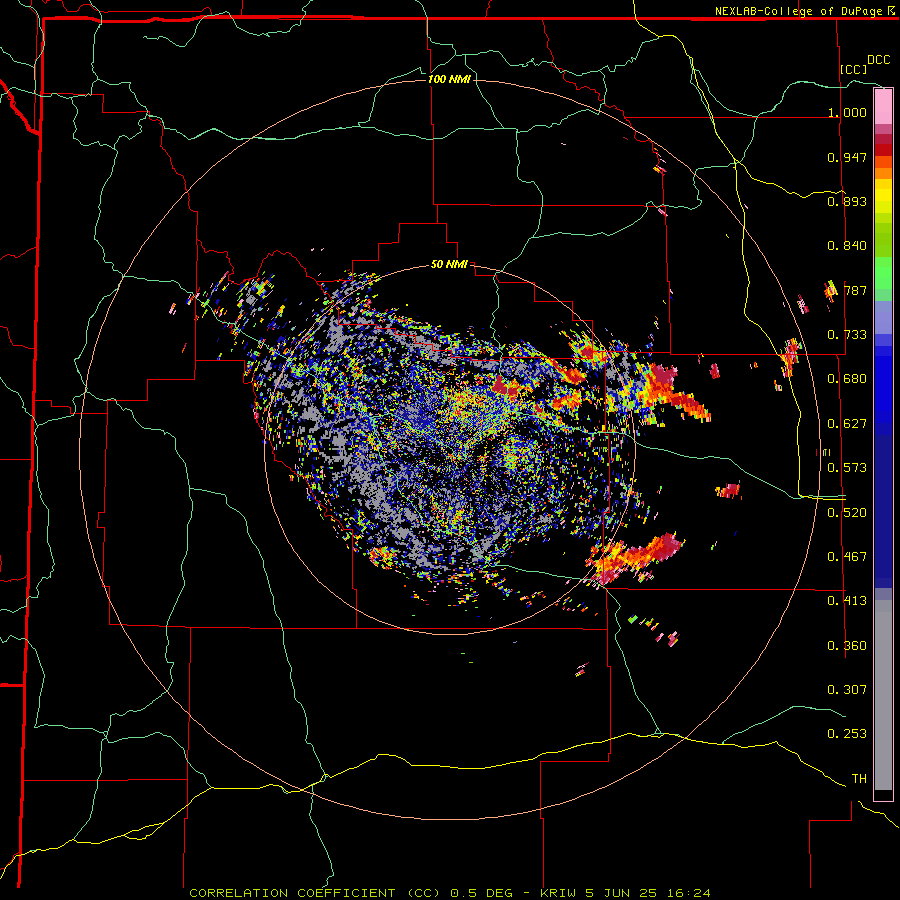
Task: Pick the gray lower color bar segment
Action: click(x=883, y=695)
